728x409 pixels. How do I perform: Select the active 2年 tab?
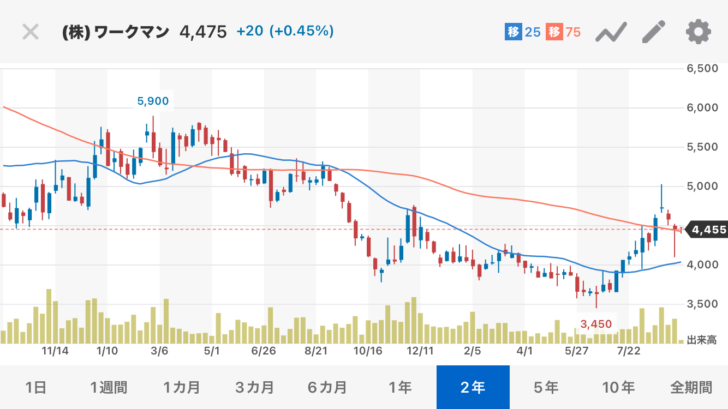(x=473, y=387)
